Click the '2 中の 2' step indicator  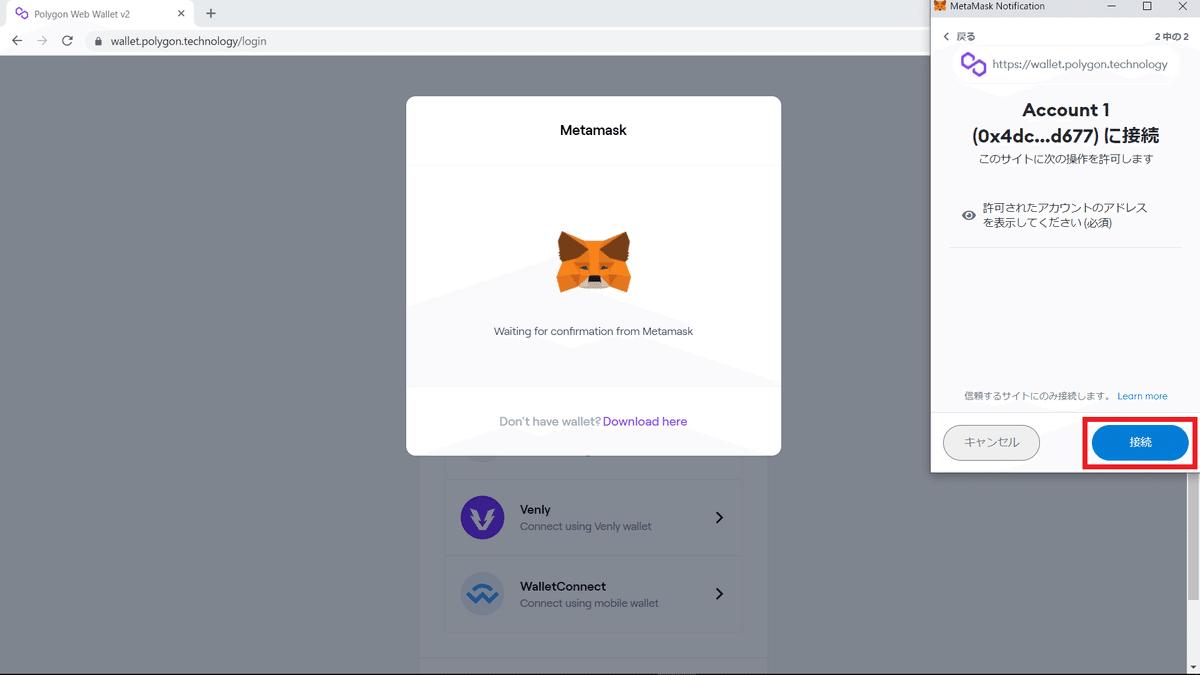tap(1171, 37)
